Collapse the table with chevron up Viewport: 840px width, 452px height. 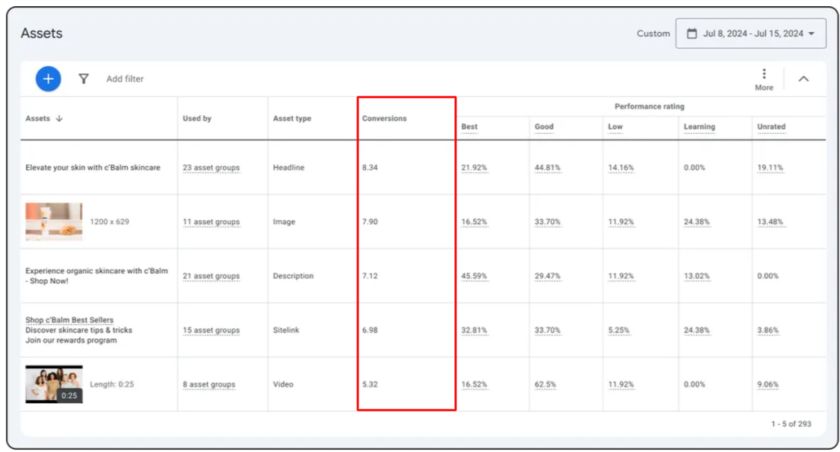point(803,78)
